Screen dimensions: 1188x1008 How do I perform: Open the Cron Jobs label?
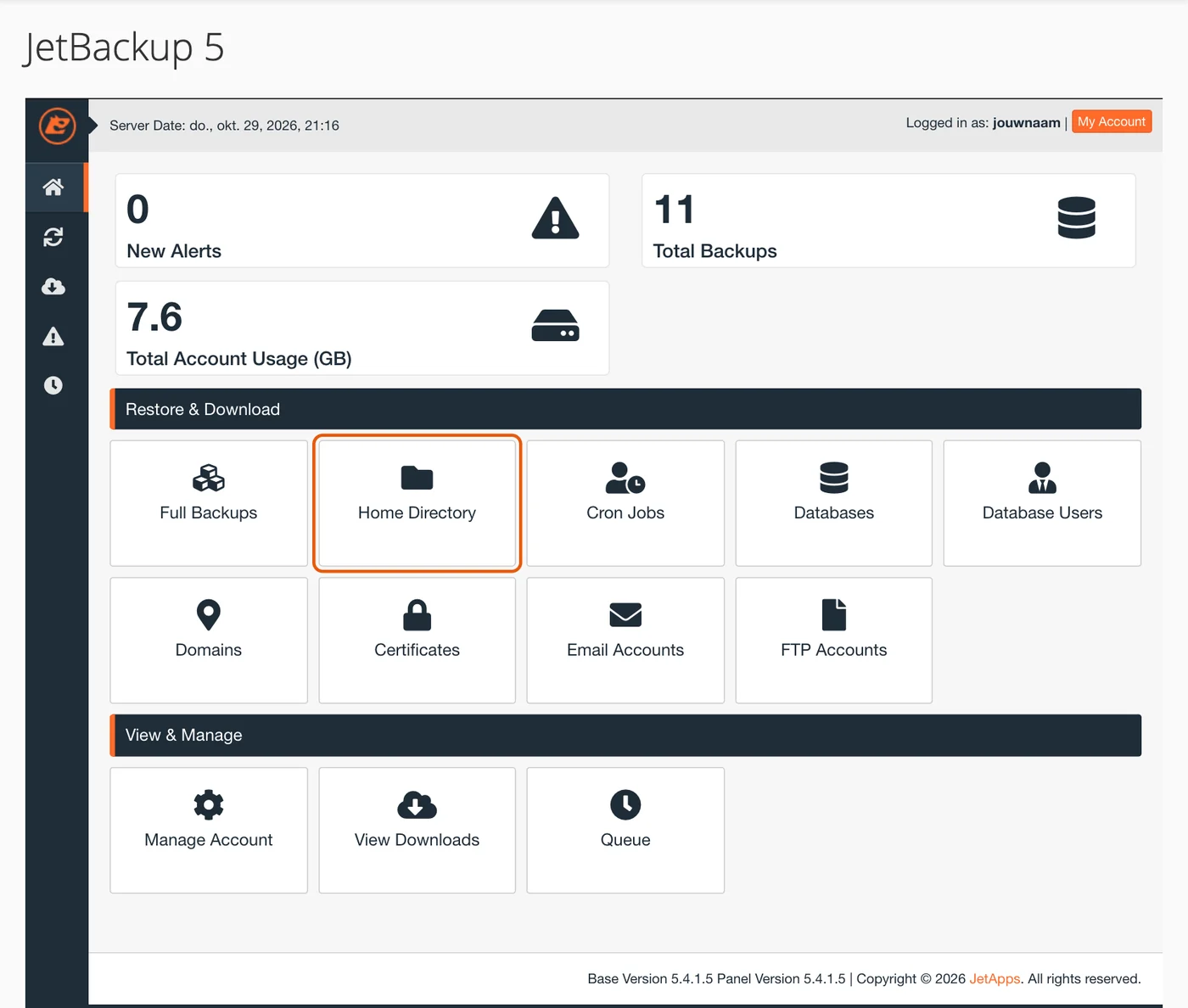point(625,513)
